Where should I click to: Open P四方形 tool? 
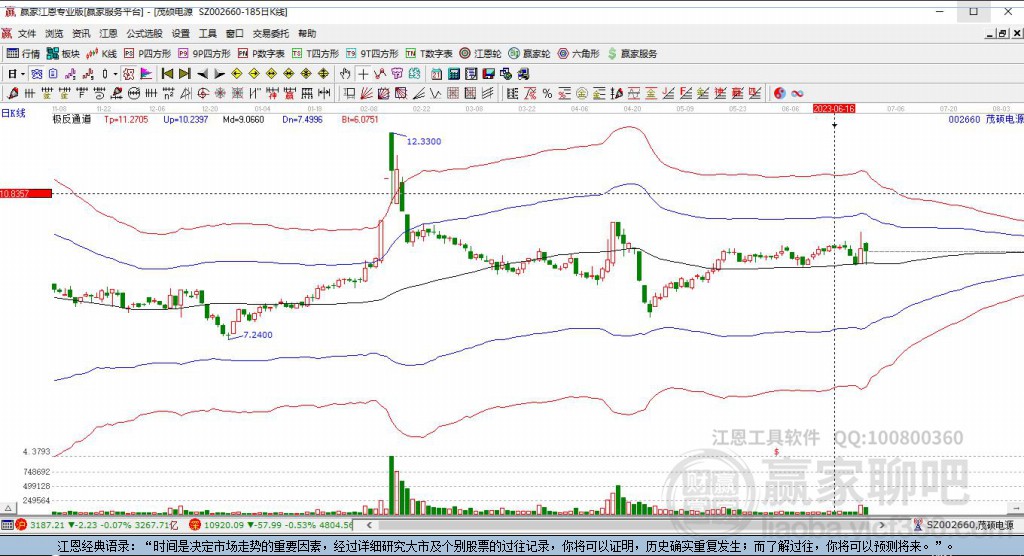pyautogui.click(x=148, y=54)
